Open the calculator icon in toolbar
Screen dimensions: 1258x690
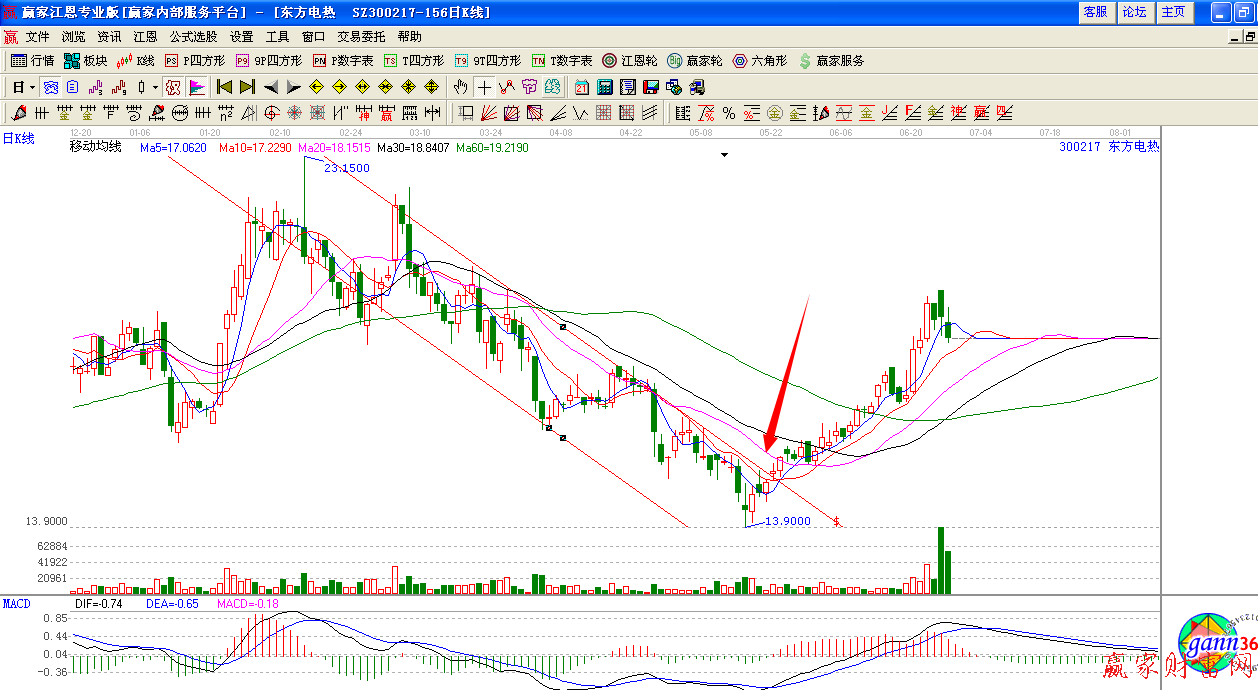pos(605,87)
